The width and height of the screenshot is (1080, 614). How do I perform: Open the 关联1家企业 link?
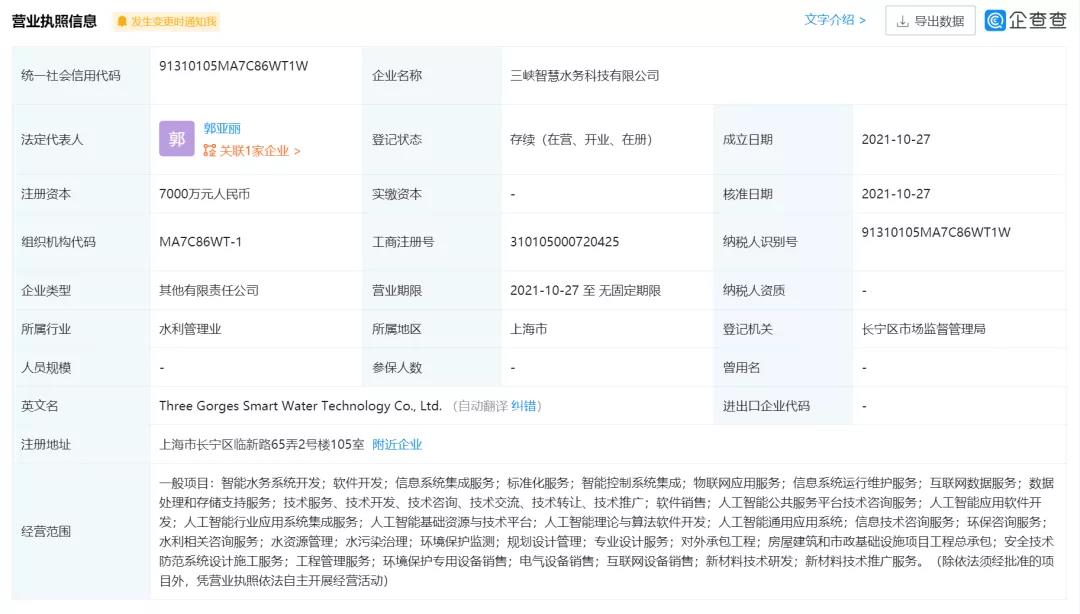(x=258, y=151)
